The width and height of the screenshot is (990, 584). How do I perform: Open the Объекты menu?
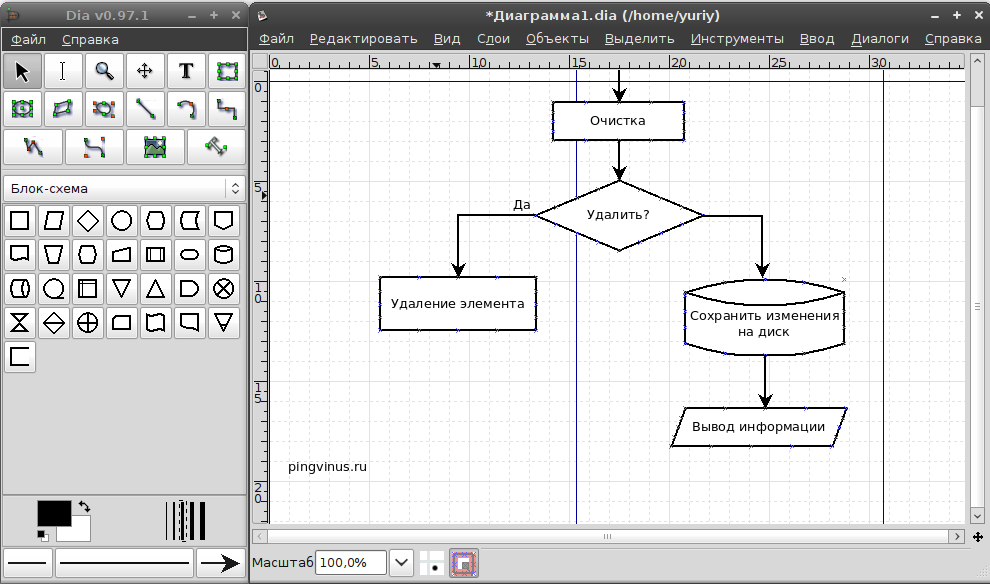coord(557,39)
